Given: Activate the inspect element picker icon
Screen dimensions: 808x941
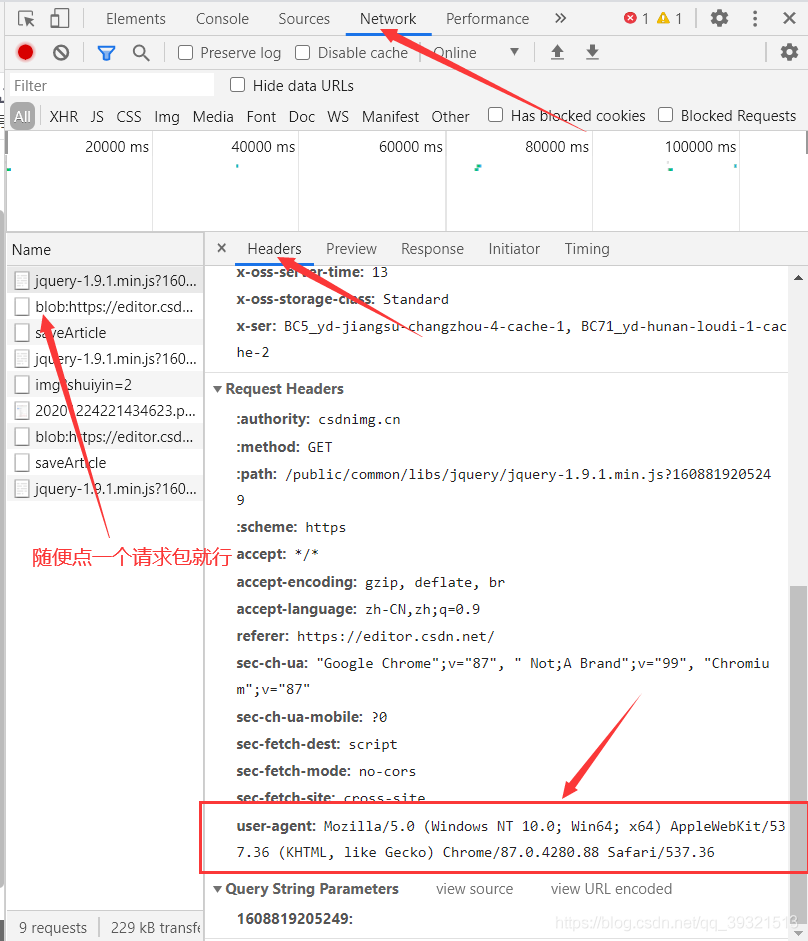Looking at the screenshot, I should pos(26,19).
